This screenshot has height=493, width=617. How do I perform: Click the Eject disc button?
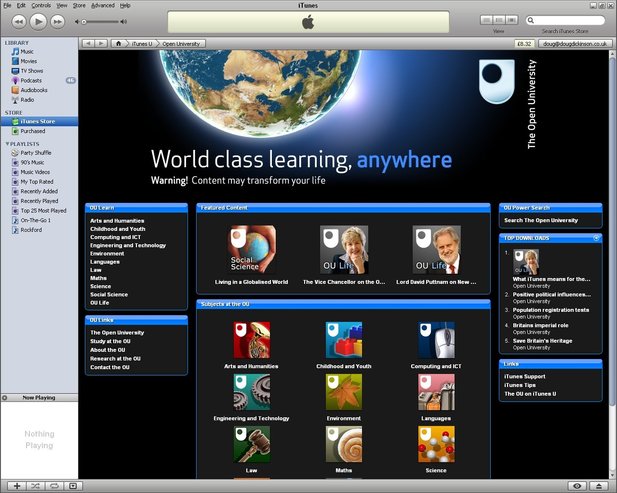pos(599,486)
